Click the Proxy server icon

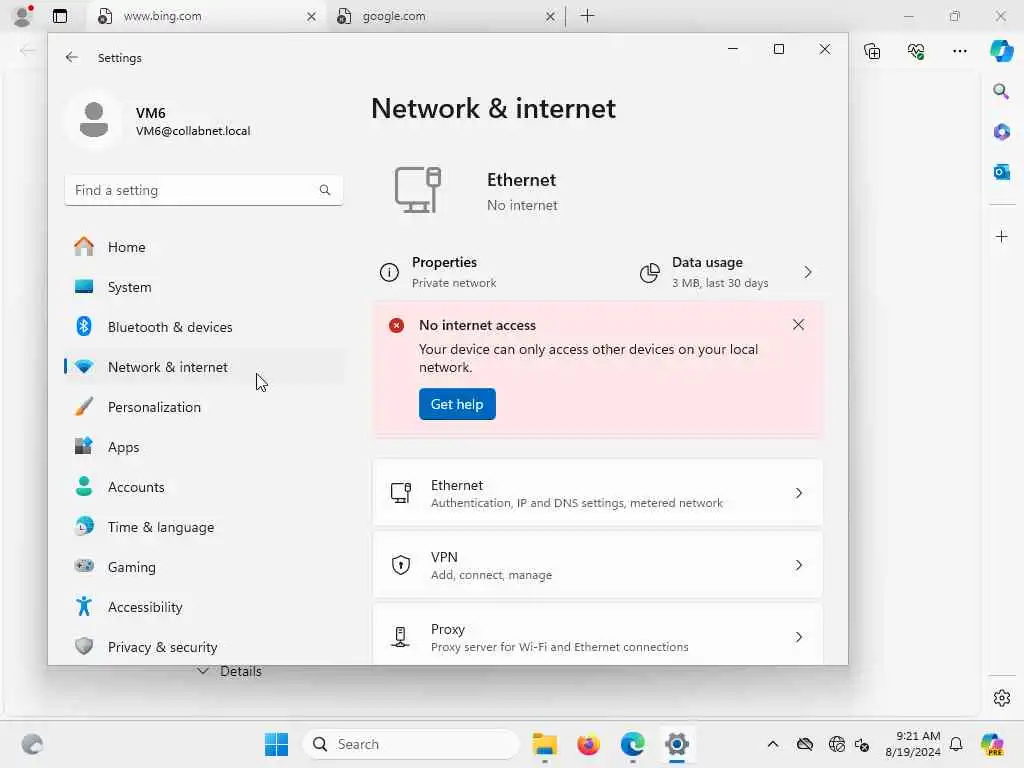coord(400,637)
